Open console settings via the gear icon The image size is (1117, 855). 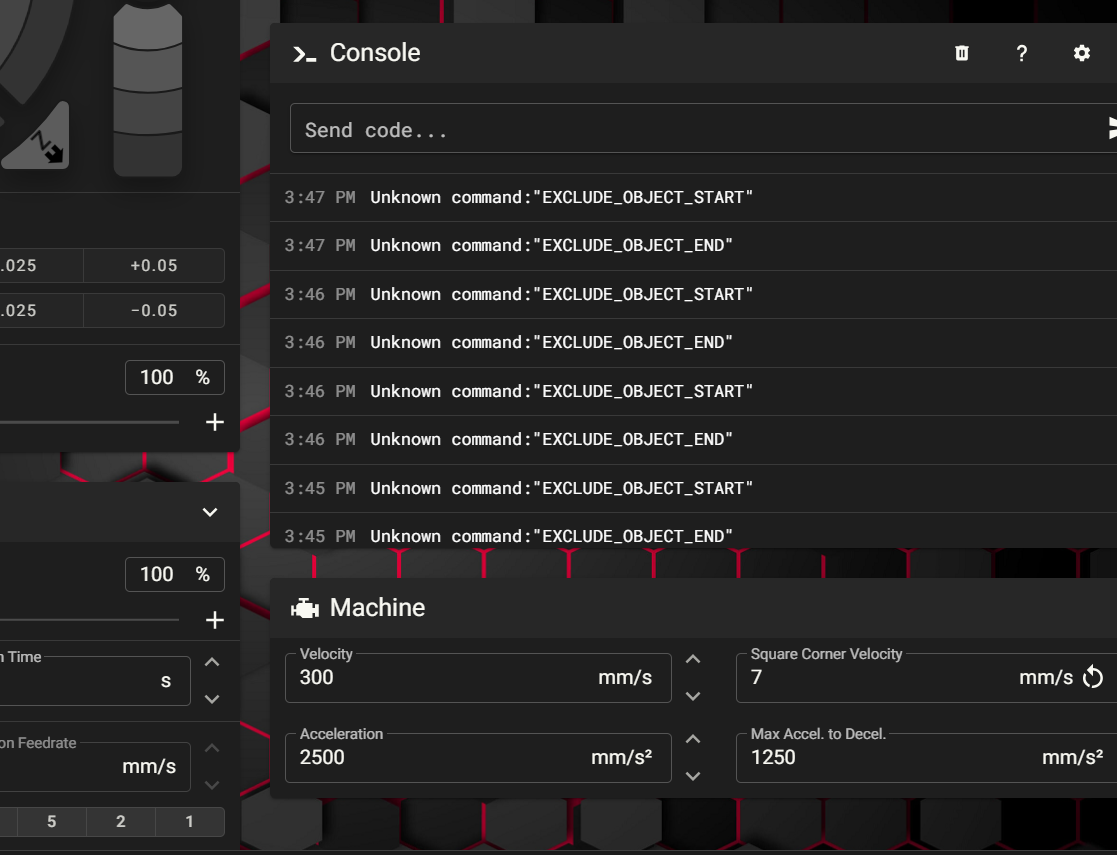point(1081,53)
